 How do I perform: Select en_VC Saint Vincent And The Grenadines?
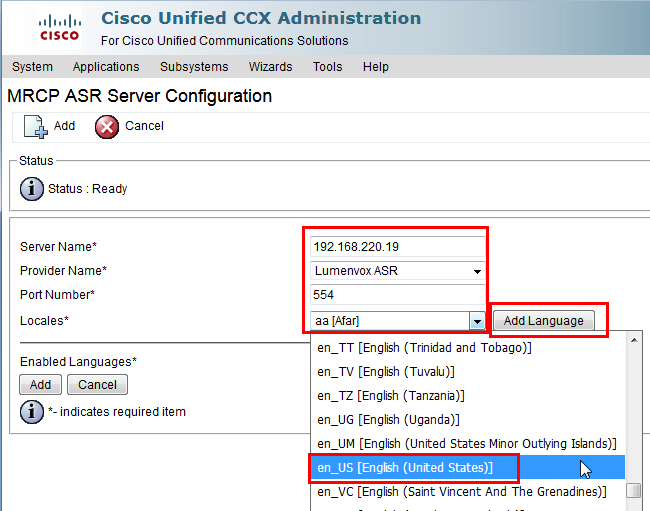pyautogui.click(x=468, y=492)
